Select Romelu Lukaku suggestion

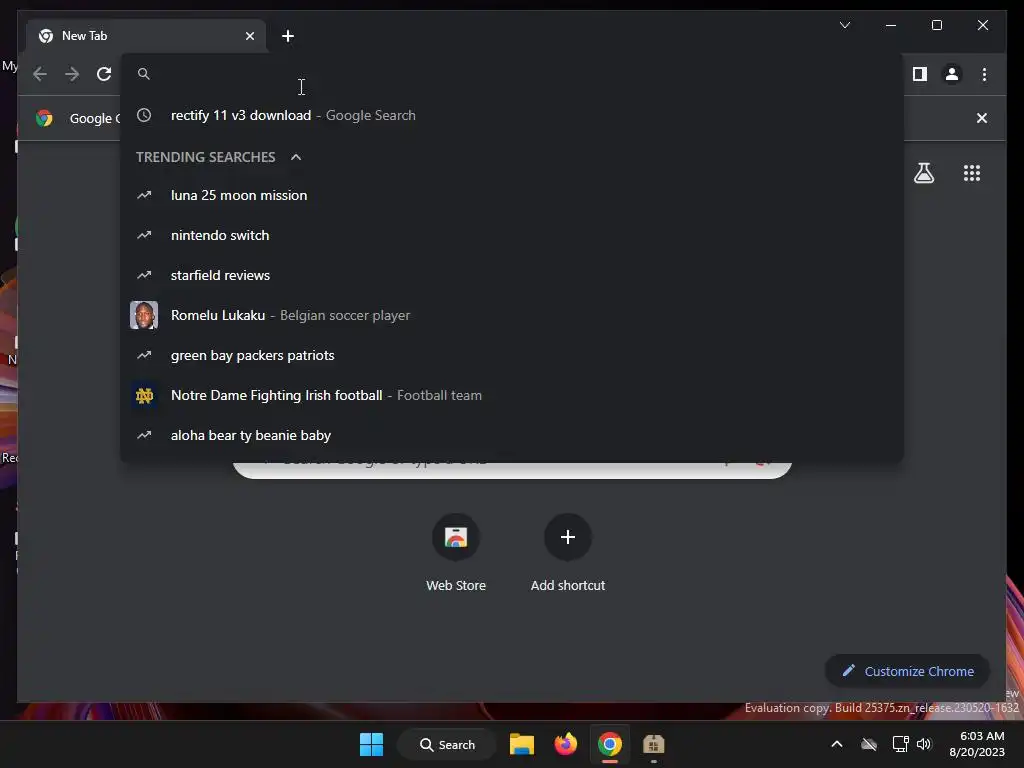pyautogui.click(x=512, y=315)
